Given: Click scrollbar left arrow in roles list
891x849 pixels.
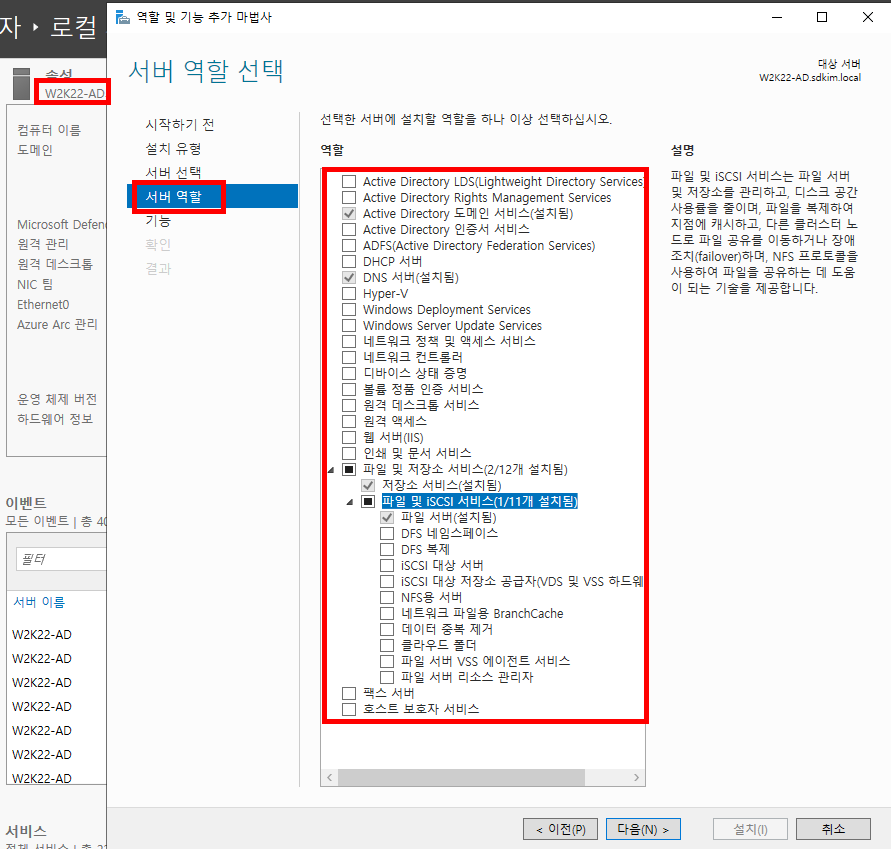Looking at the screenshot, I should [x=330, y=777].
